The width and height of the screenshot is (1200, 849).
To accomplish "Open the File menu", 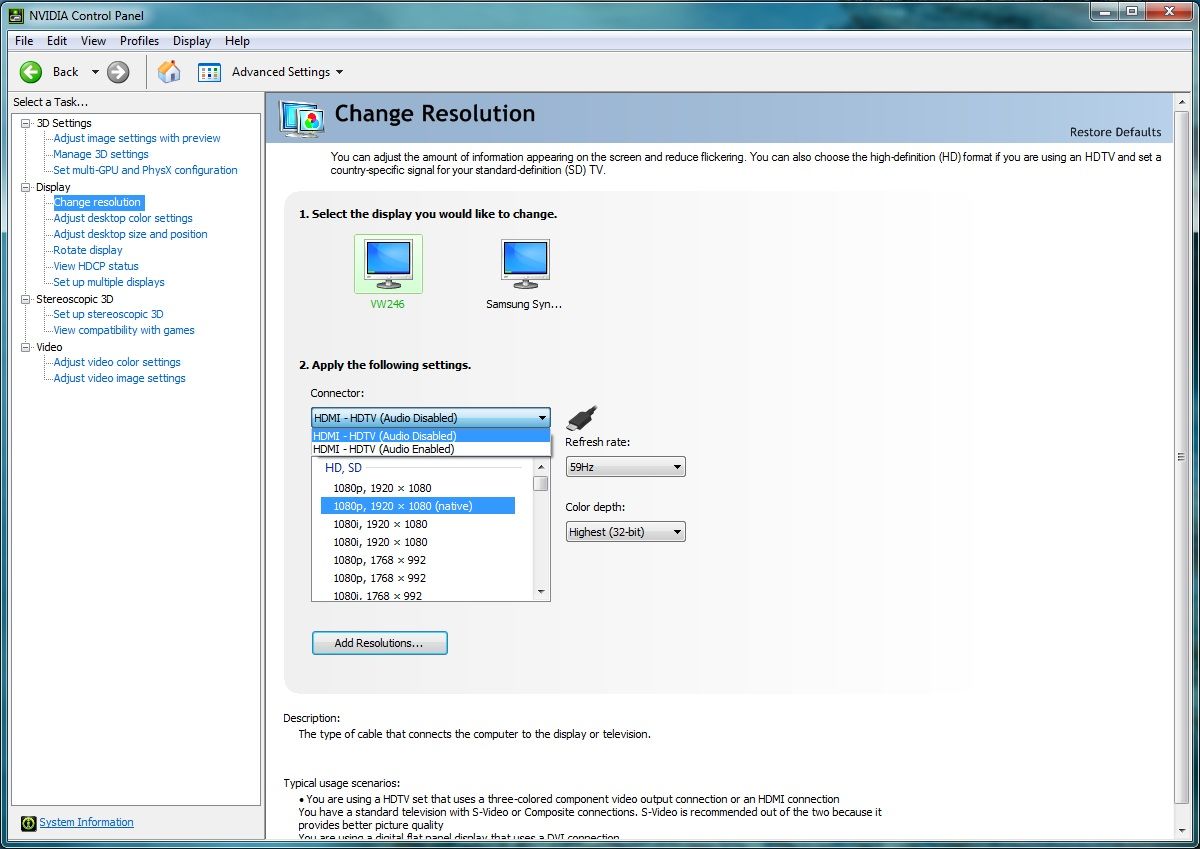I will pos(24,41).
